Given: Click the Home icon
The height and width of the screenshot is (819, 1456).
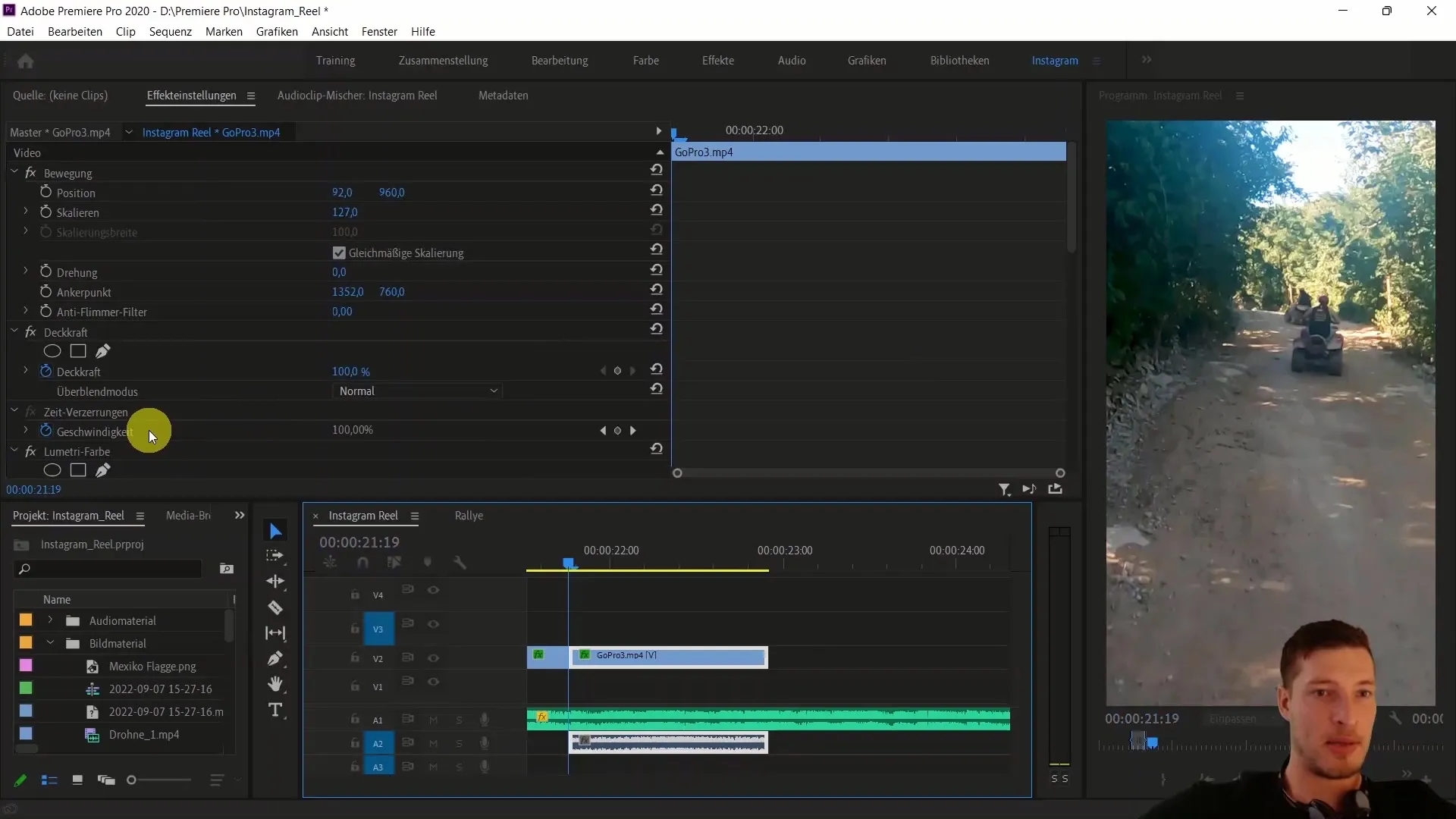Looking at the screenshot, I should click(25, 61).
